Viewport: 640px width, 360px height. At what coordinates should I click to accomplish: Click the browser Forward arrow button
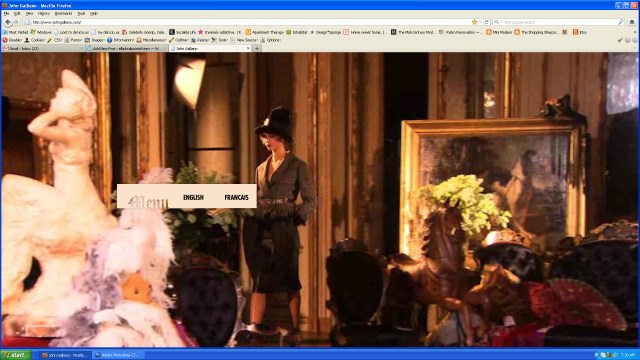click(x=16, y=22)
